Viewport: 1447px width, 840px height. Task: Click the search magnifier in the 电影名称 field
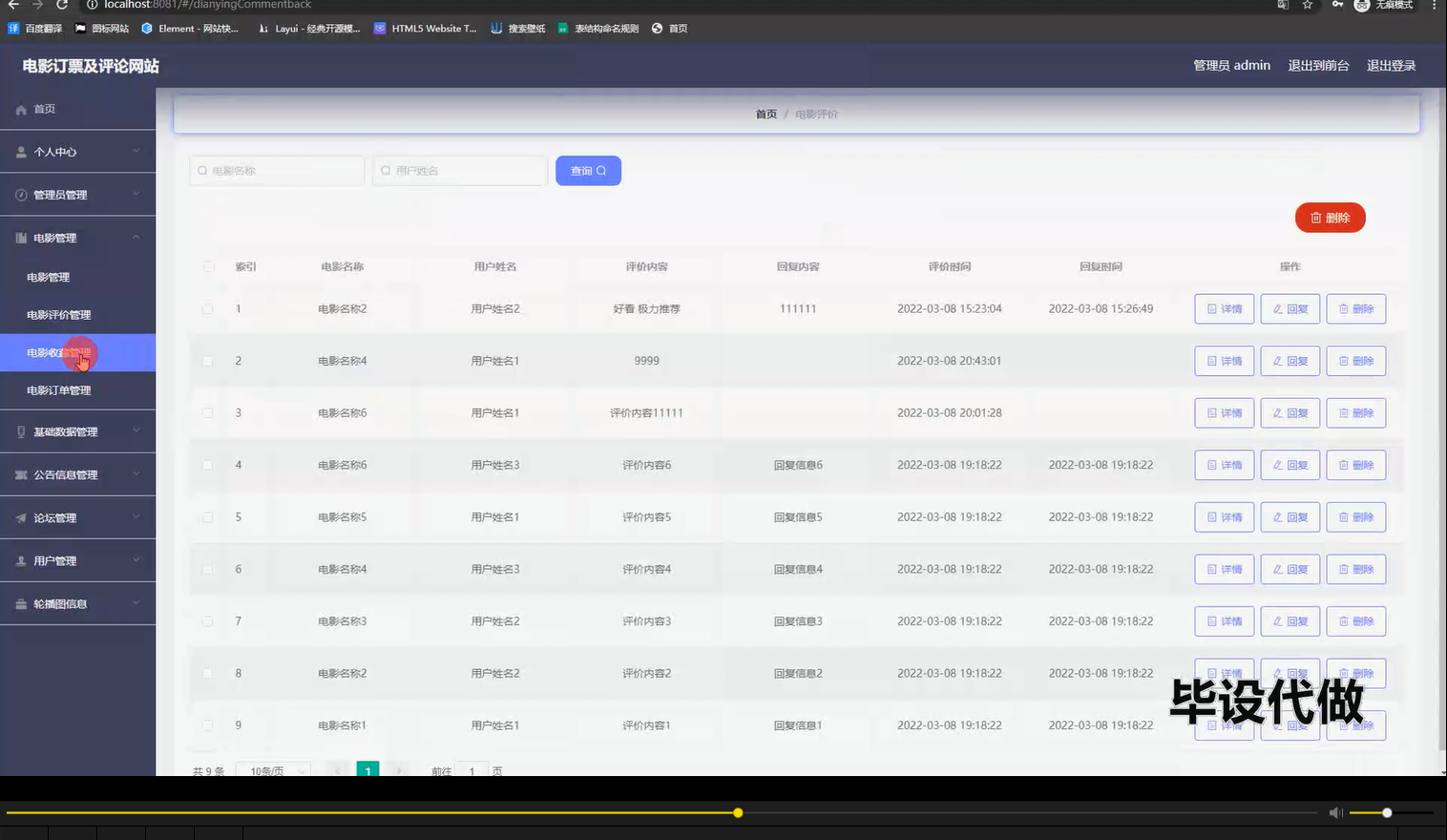(202, 171)
